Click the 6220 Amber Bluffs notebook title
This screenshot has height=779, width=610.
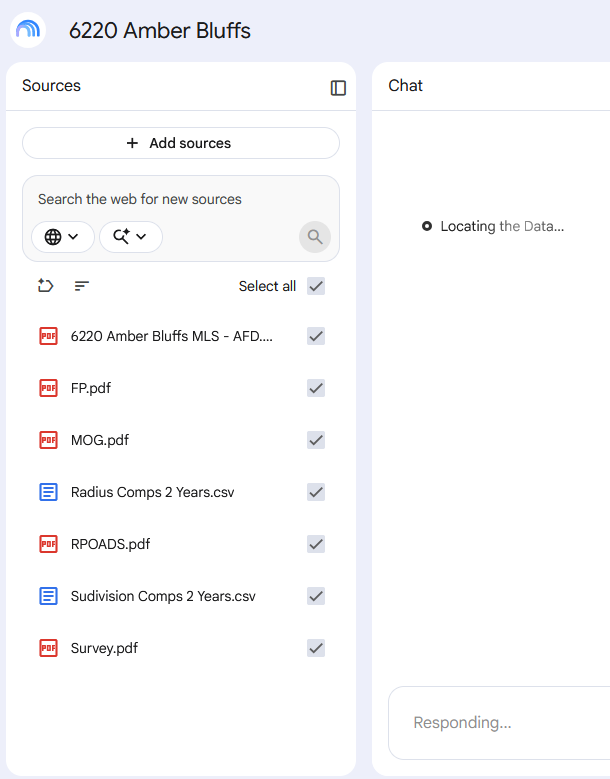coord(159,30)
